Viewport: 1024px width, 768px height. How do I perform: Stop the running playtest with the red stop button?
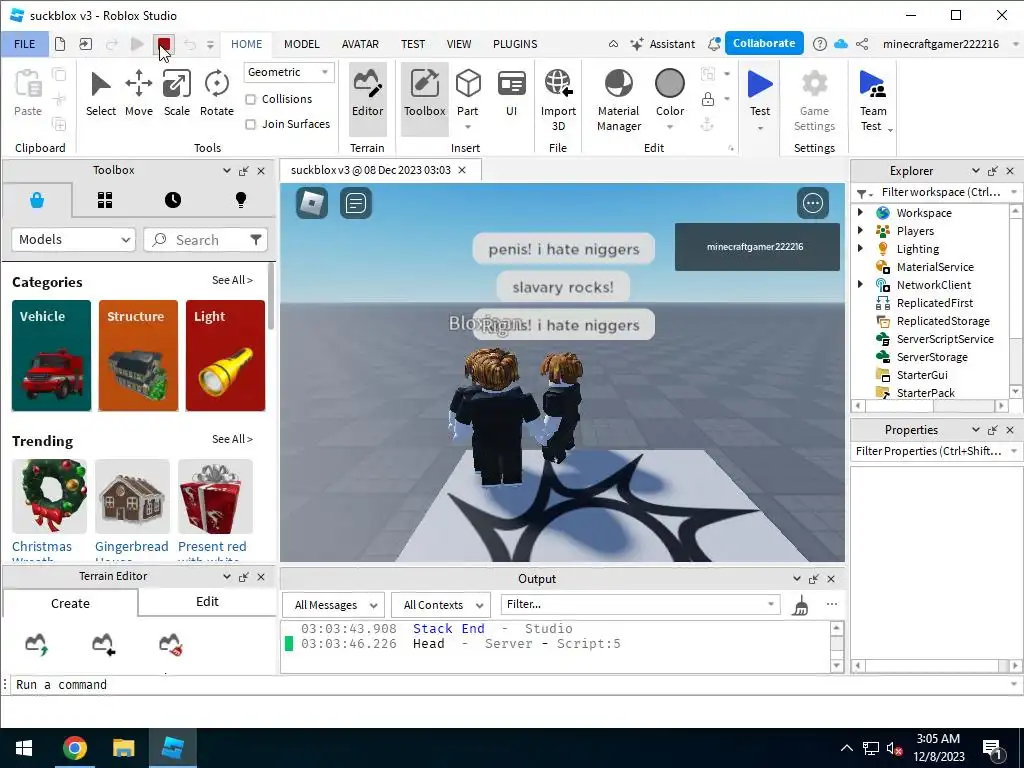point(163,44)
